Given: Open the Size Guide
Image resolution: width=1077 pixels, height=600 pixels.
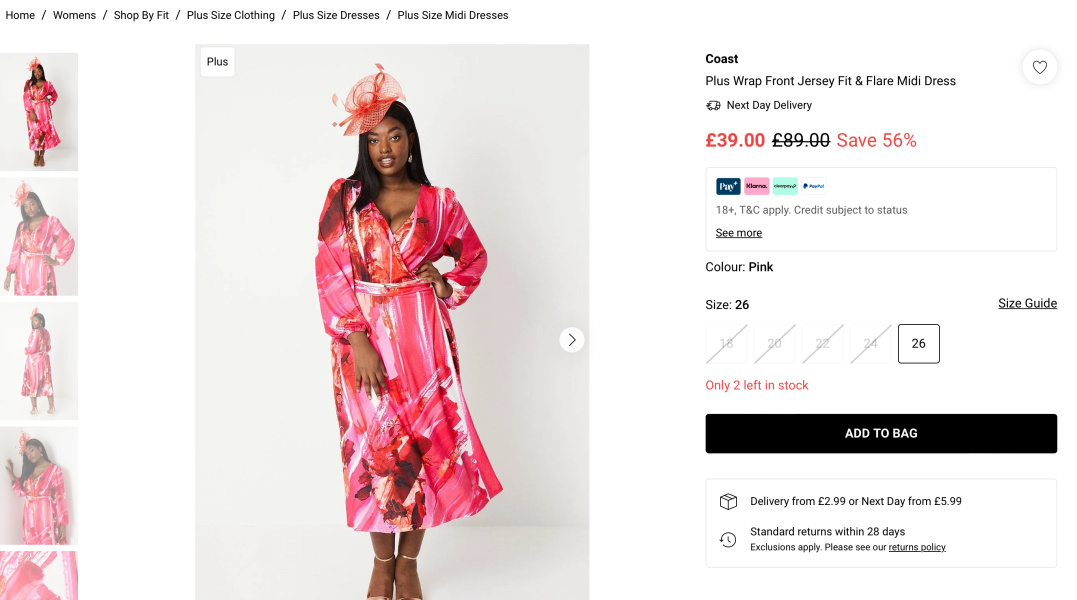Looking at the screenshot, I should [1027, 304].
